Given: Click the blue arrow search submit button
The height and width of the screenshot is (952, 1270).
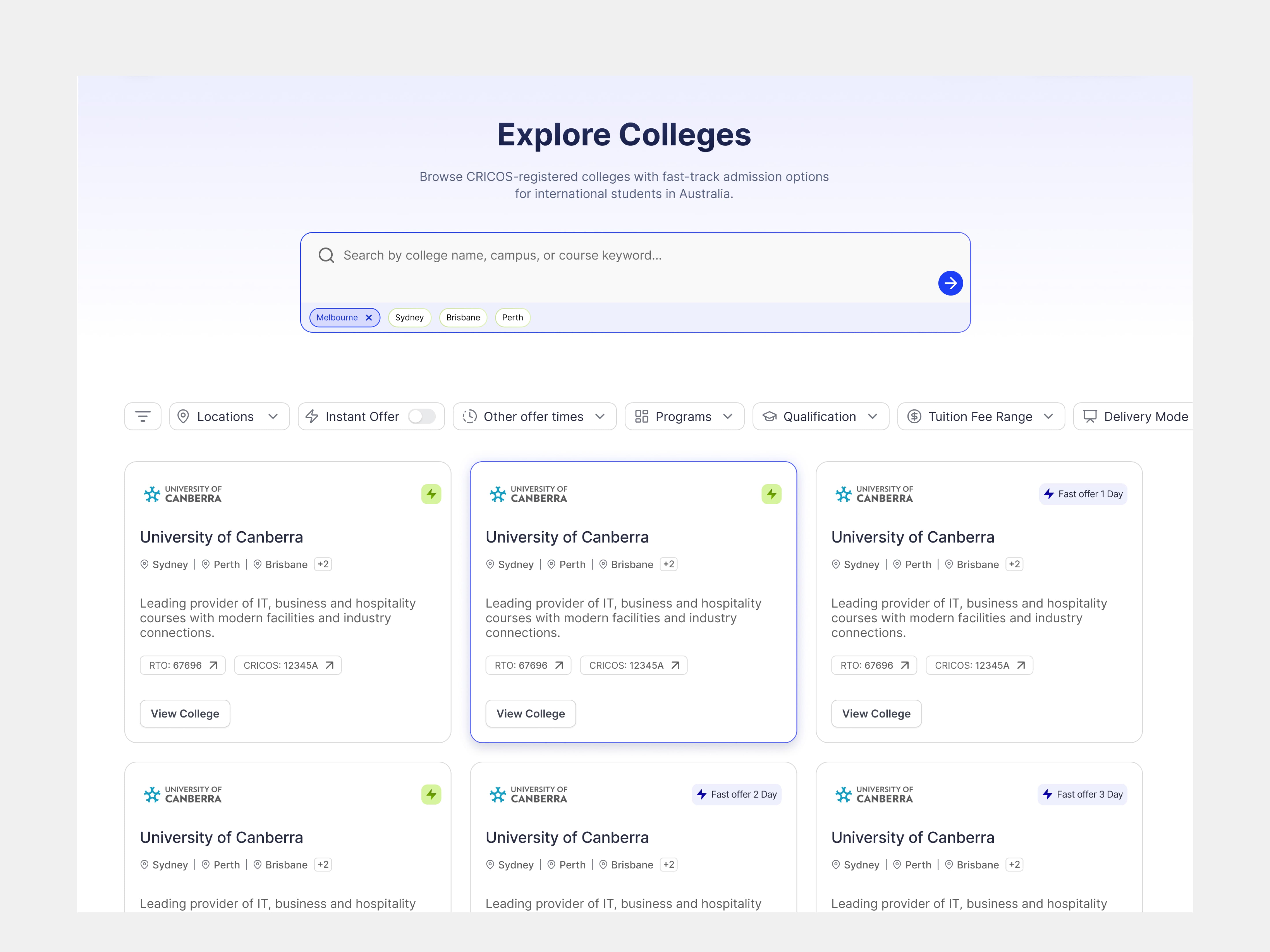Looking at the screenshot, I should [950, 283].
